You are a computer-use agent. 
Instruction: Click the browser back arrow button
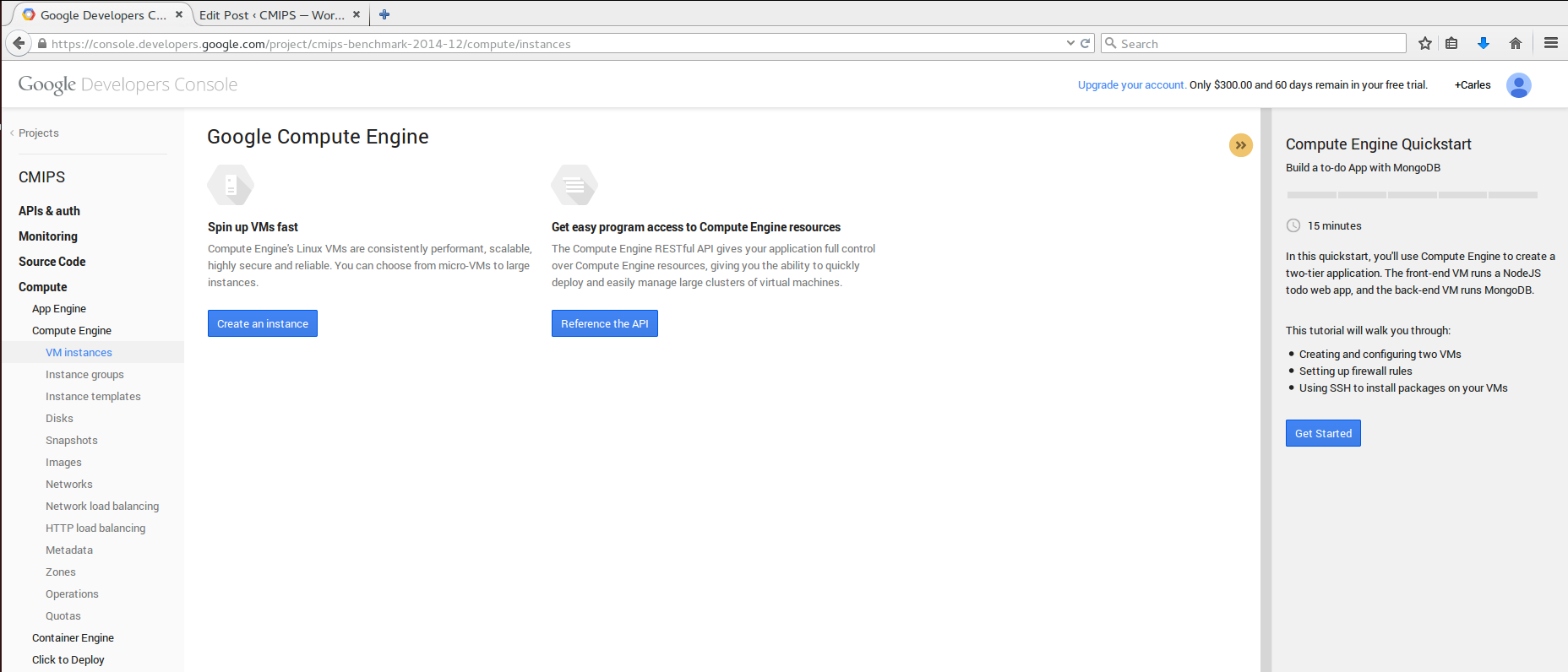click(19, 43)
